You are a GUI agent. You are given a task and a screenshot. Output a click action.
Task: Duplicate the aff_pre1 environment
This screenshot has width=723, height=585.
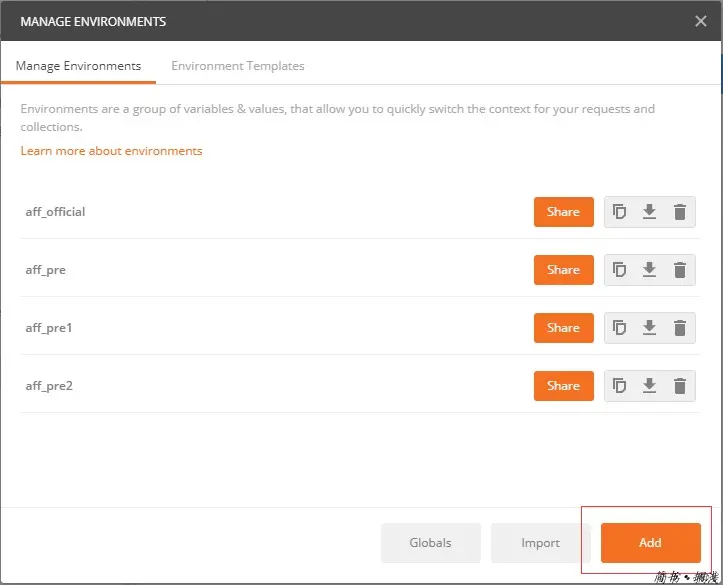pyautogui.click(x=619, y=328)
